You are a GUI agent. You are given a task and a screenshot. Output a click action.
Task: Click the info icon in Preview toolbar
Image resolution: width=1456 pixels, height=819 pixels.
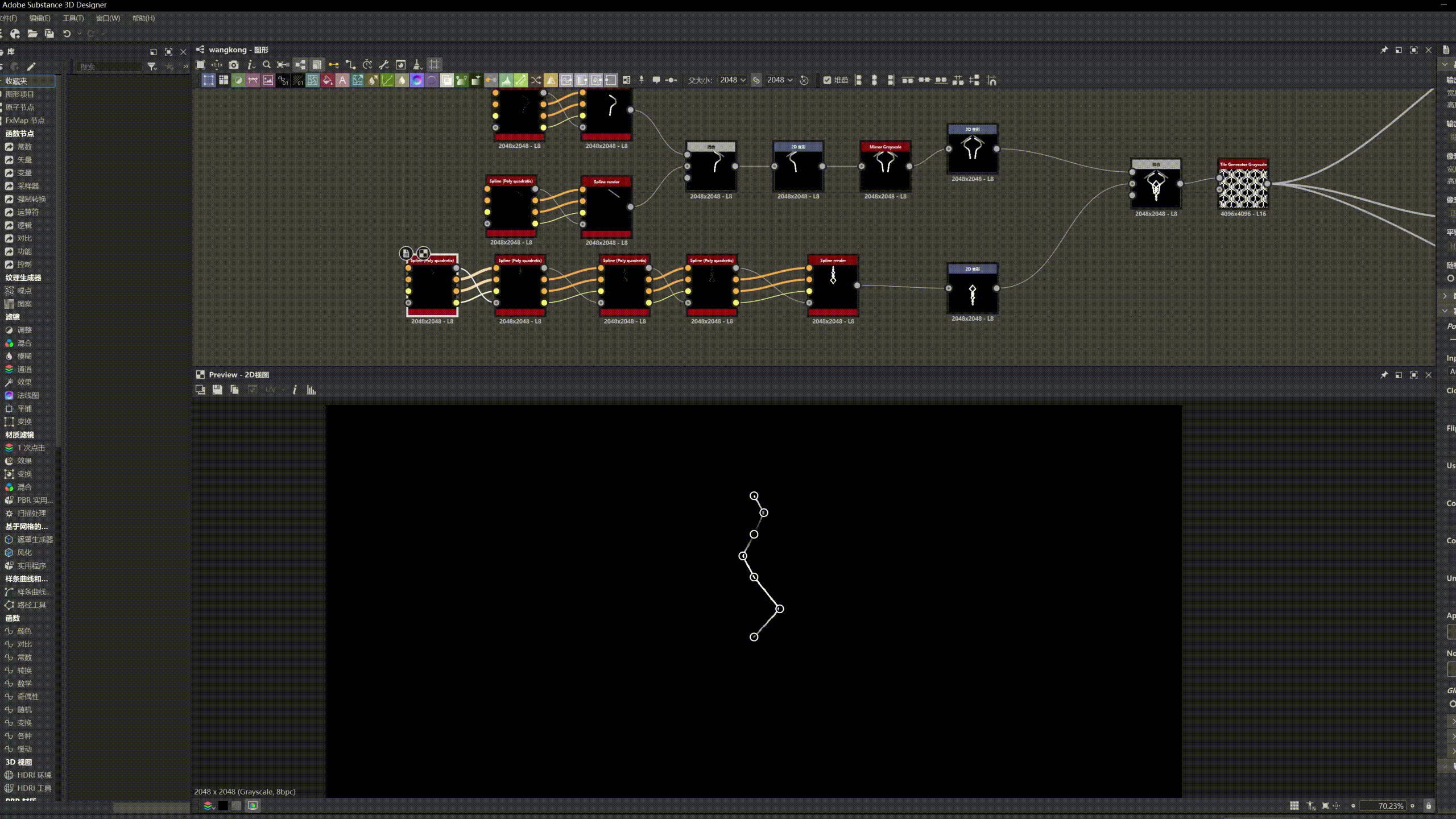pyautogui.click(x=294, y=390)
